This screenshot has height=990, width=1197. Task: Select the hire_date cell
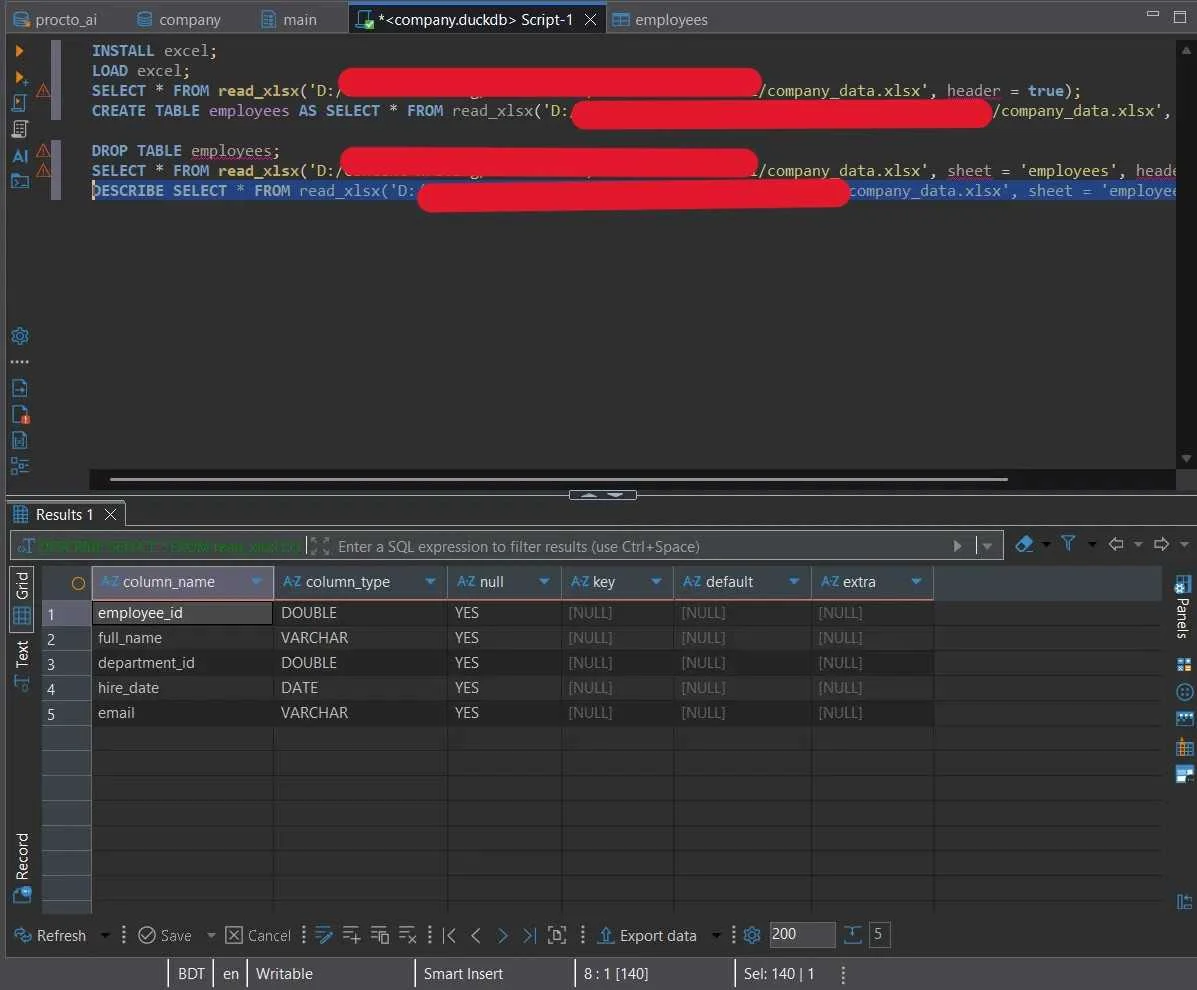coord(182,688)
